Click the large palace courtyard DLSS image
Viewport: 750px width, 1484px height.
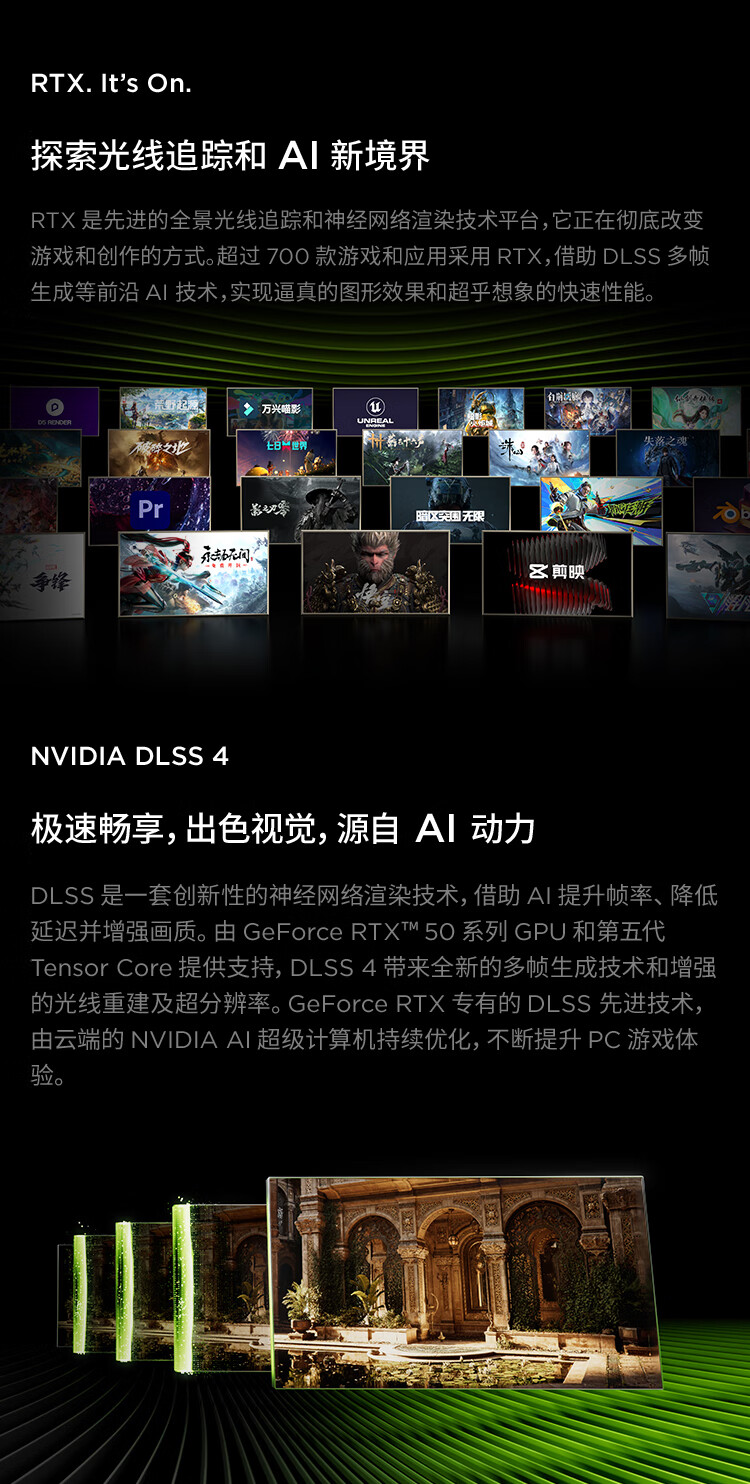pos(465,1281)
